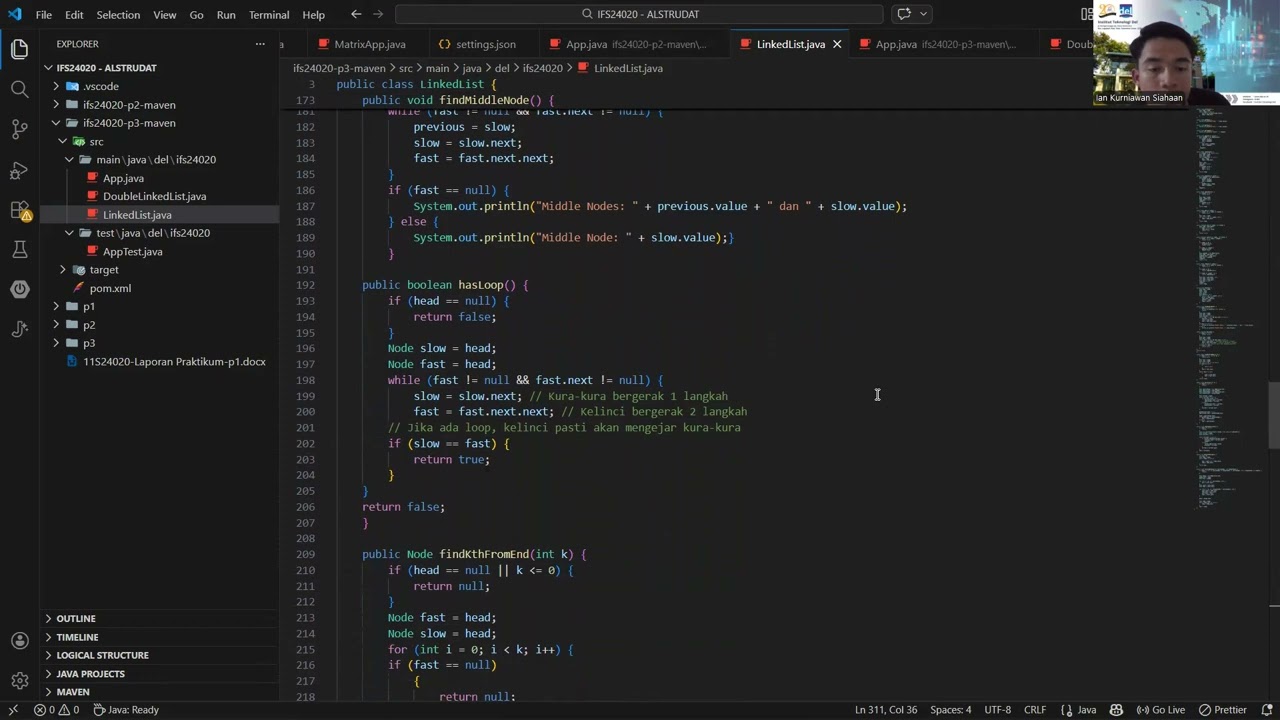Image resolution: width=1280 pixels, height=720 pixels.
Task: Open the Explorer view in activity bar
Action: pos(19,49)
